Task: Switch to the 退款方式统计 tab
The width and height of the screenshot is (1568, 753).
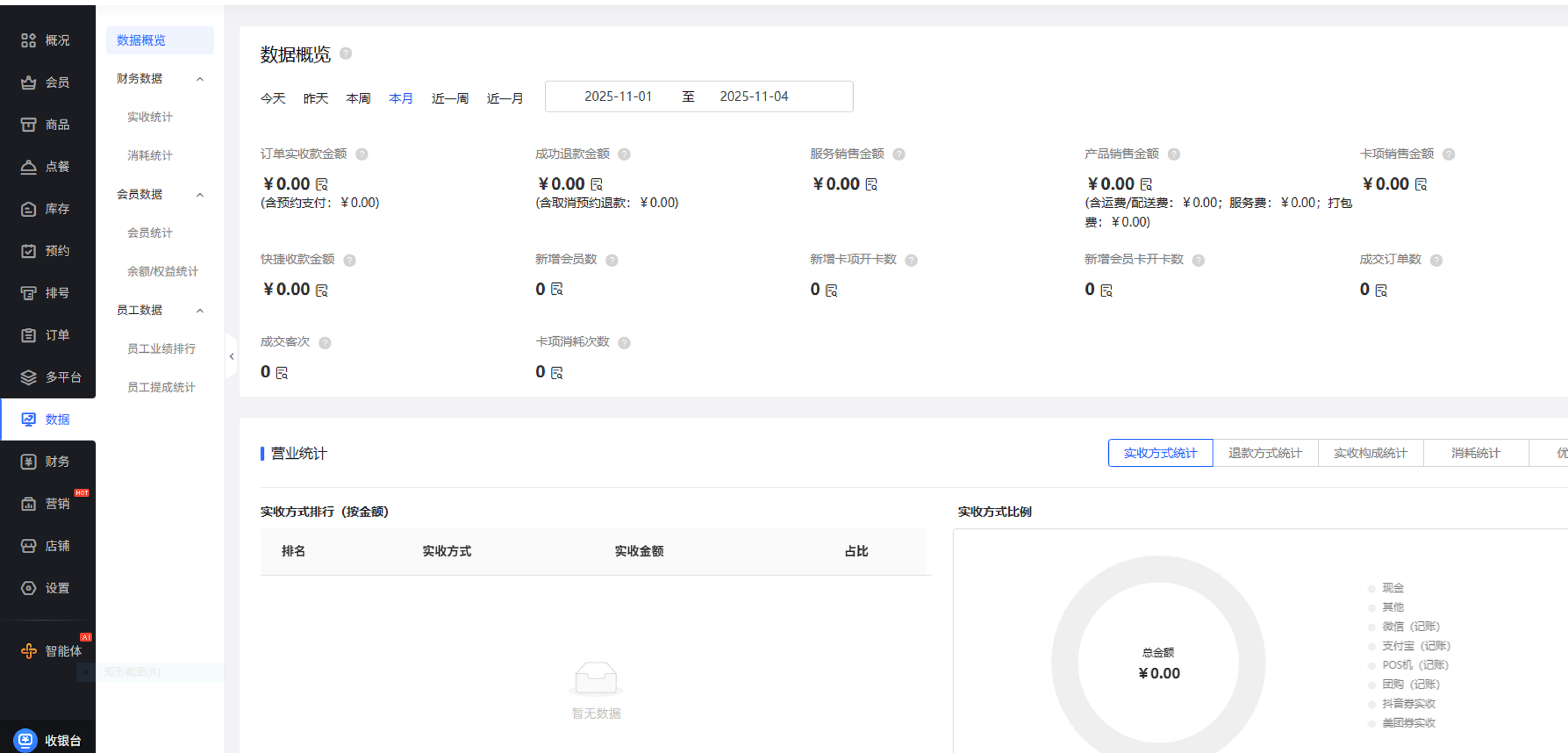Action: tap(1265, 453)
